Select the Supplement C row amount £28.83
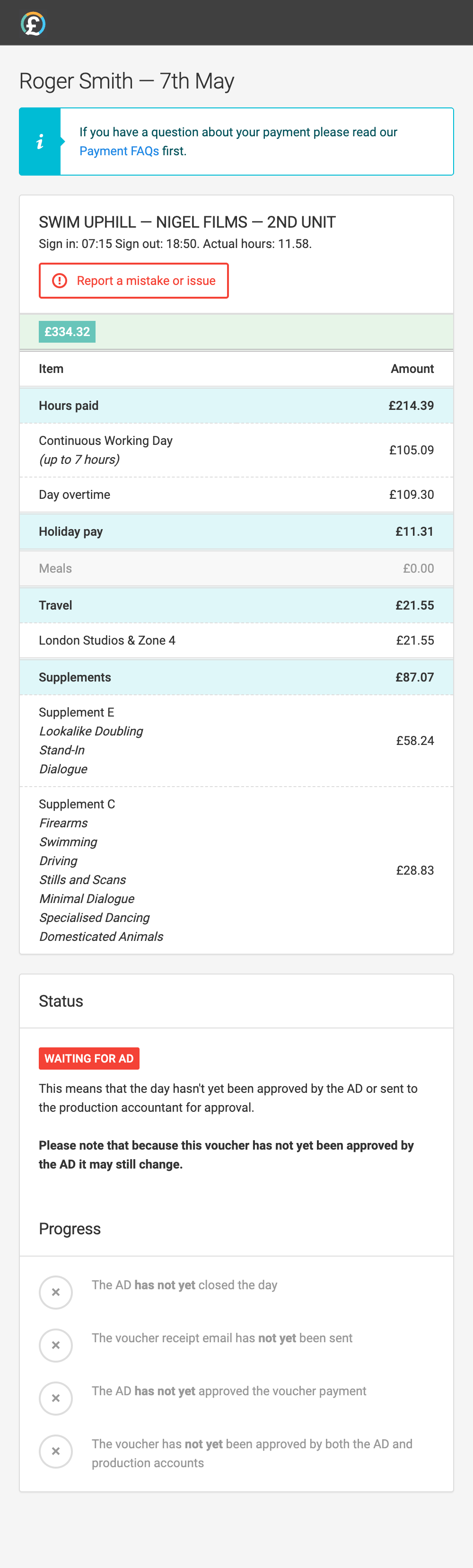Viewport: 473px width, 1568px height. [x=415, y=870]
